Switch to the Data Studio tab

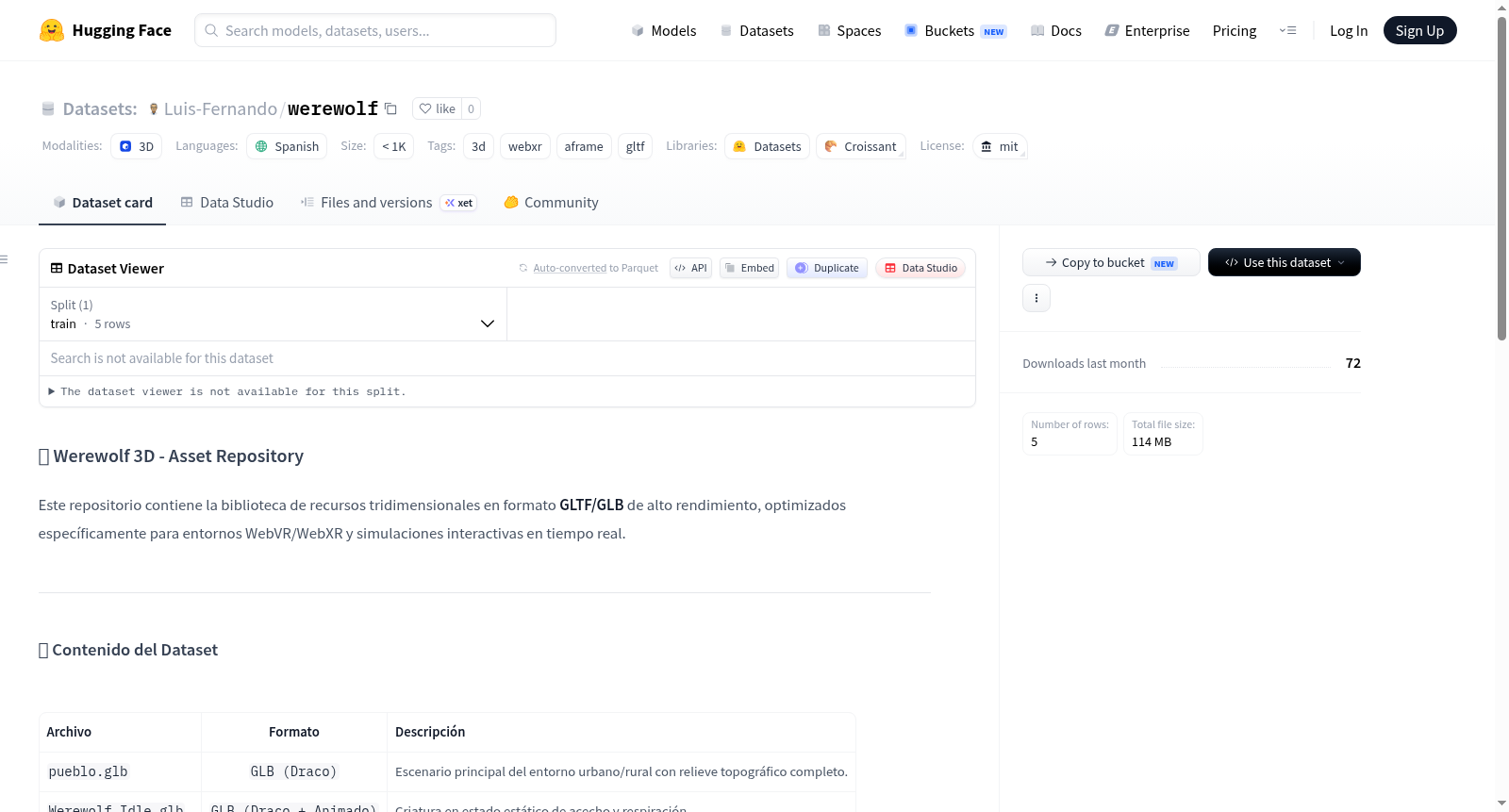[x=227, y=203]
